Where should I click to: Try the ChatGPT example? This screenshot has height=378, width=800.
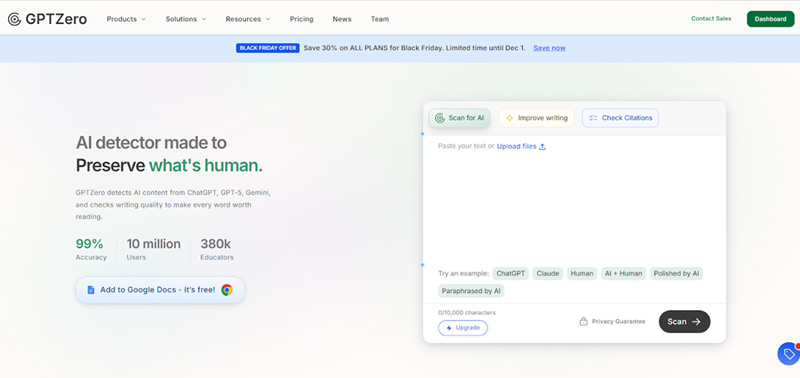pyautogui.click(x=511, y=273)
